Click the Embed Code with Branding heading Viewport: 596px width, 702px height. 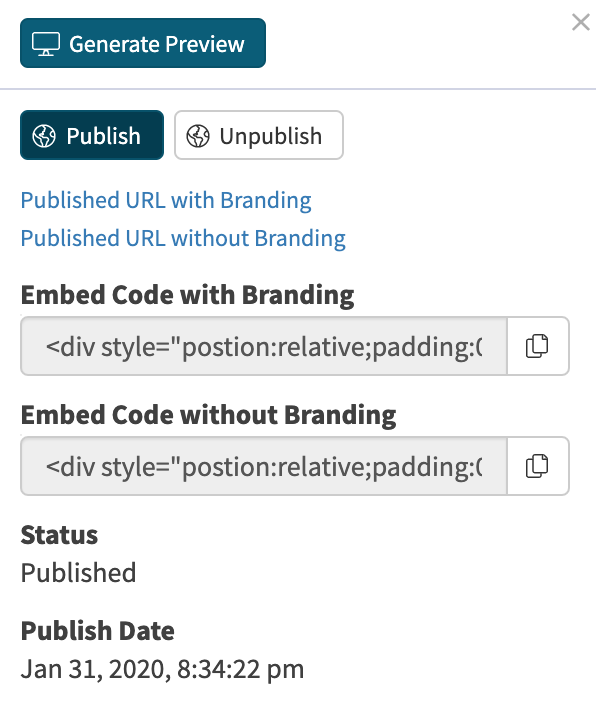coord(187,295)
